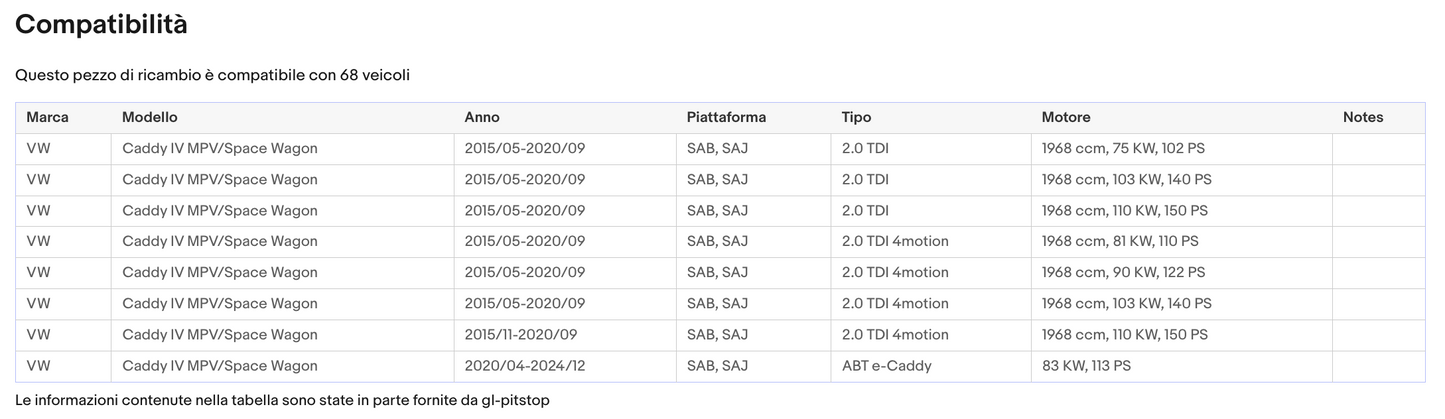Viewport: 1445px width, 419px height.
Task: Click the Notes column header
Action: (x=1363, y=118)
